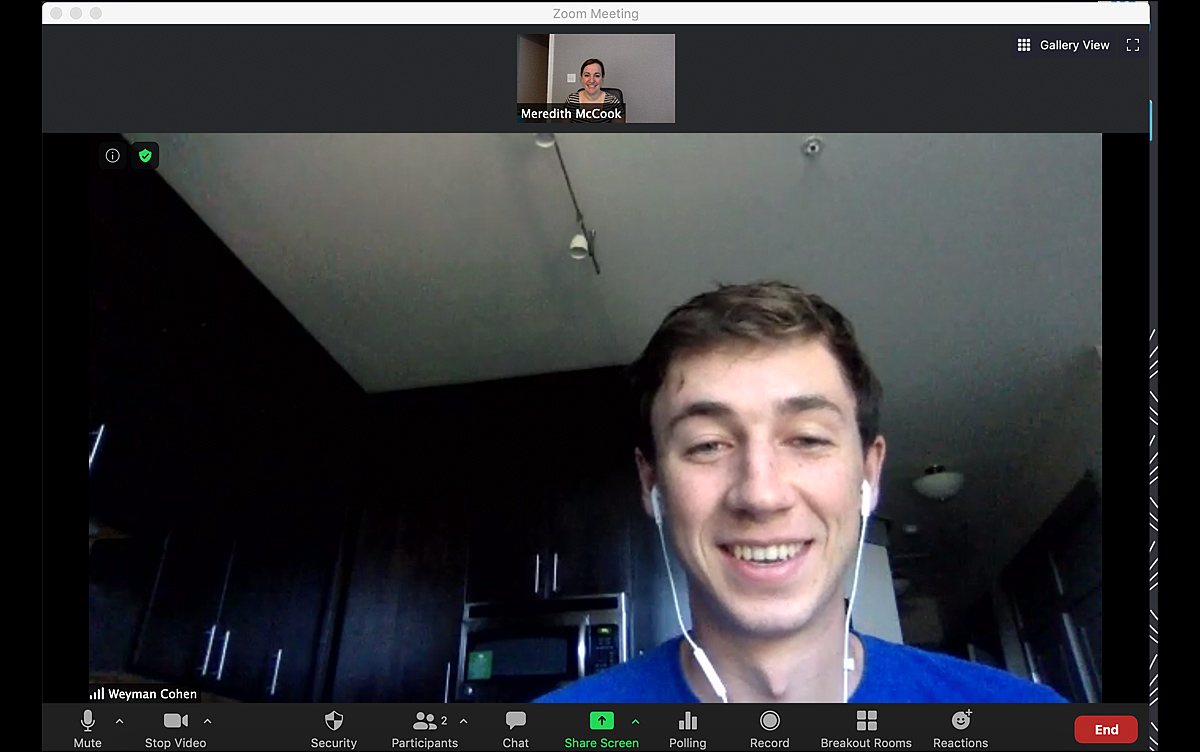This screenshot has height=752, width=1200.
Task: Stop Video camera button
Action: pyautogui.click(x=176, y=728)
